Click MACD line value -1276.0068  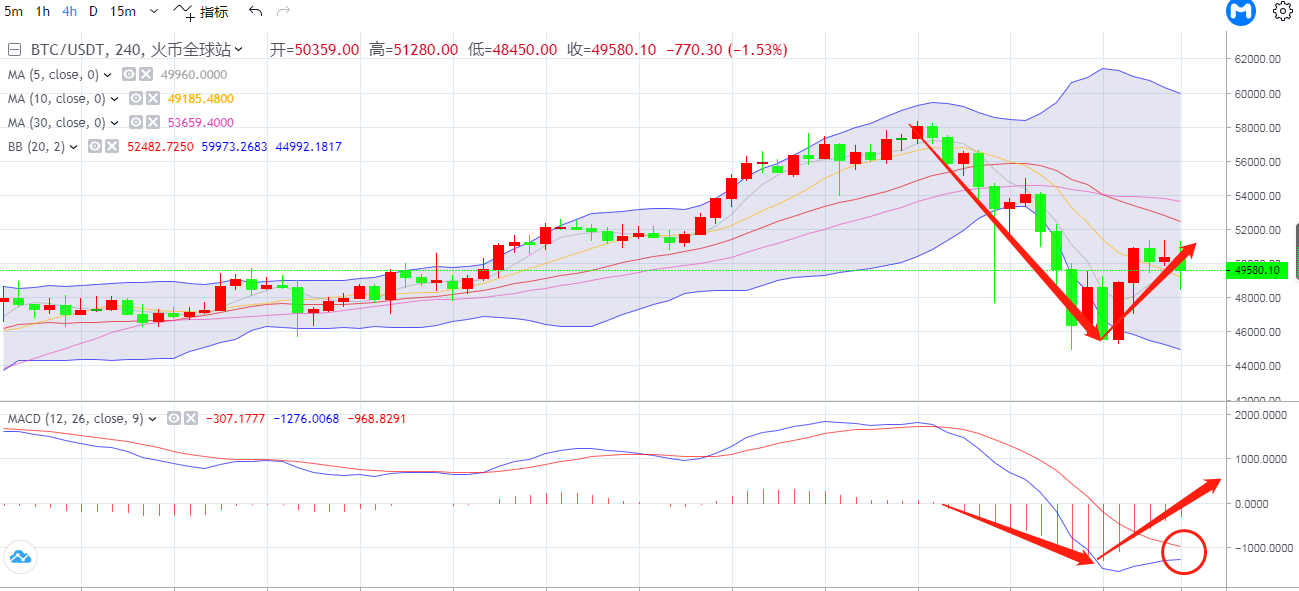click(x=306, y=419)
